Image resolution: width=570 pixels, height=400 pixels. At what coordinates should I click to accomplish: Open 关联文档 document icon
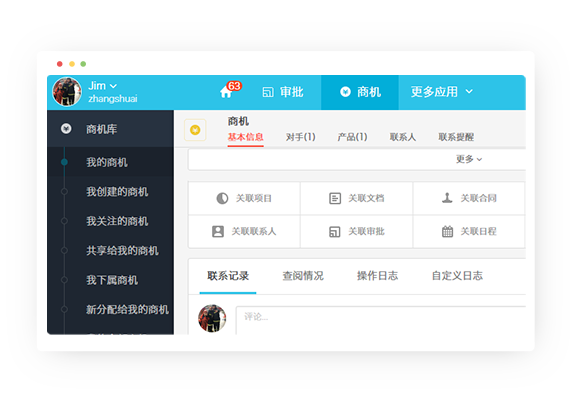[335, 198]
